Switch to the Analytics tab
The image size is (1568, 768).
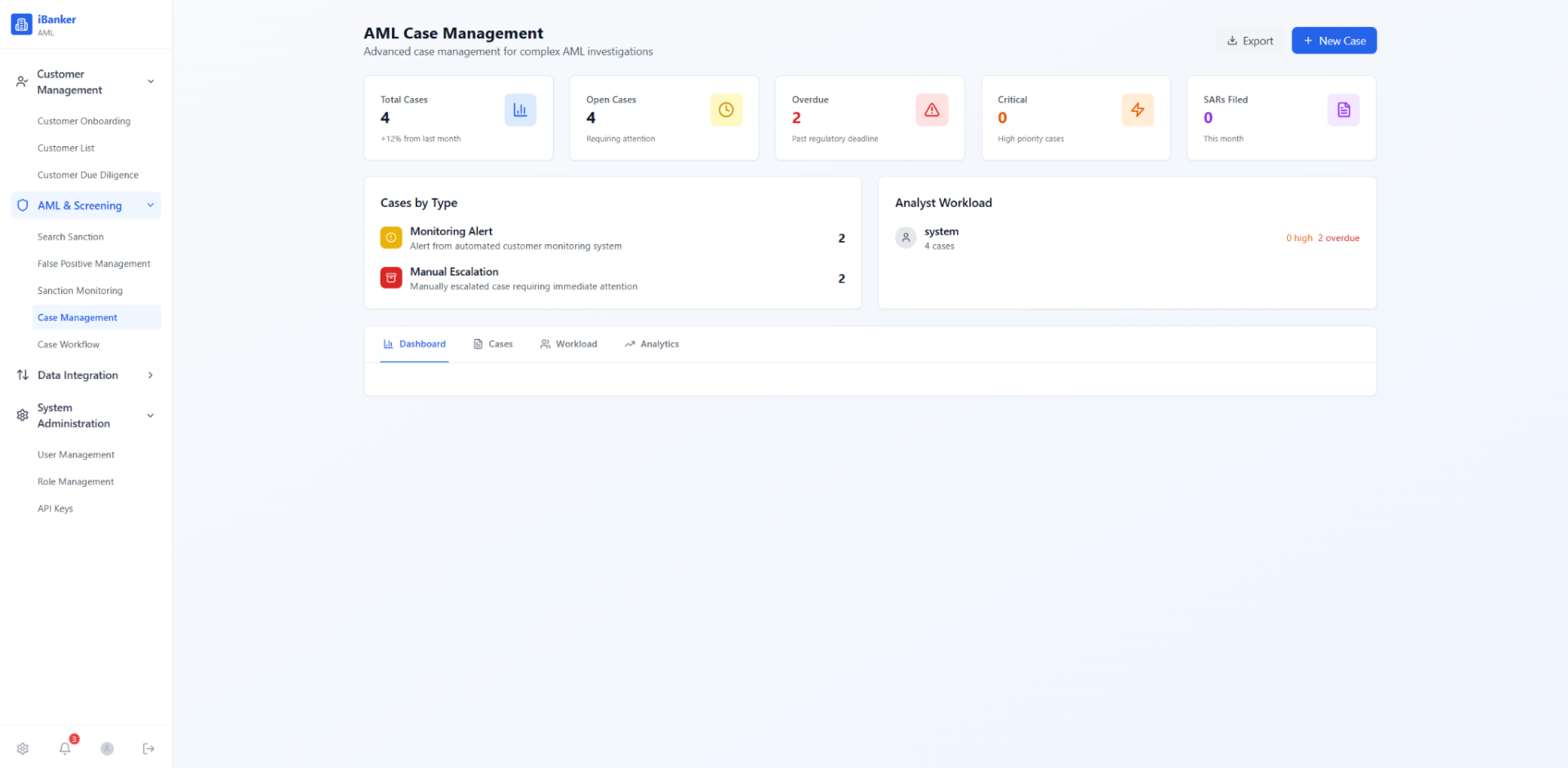(x=652, y=345)
